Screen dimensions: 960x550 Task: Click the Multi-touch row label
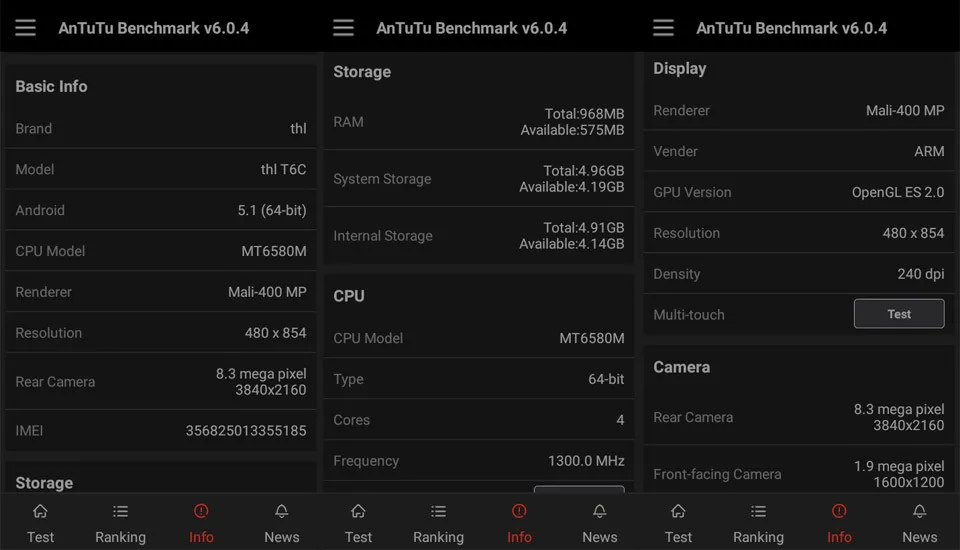pyautogui.click(x=689, y=315)
